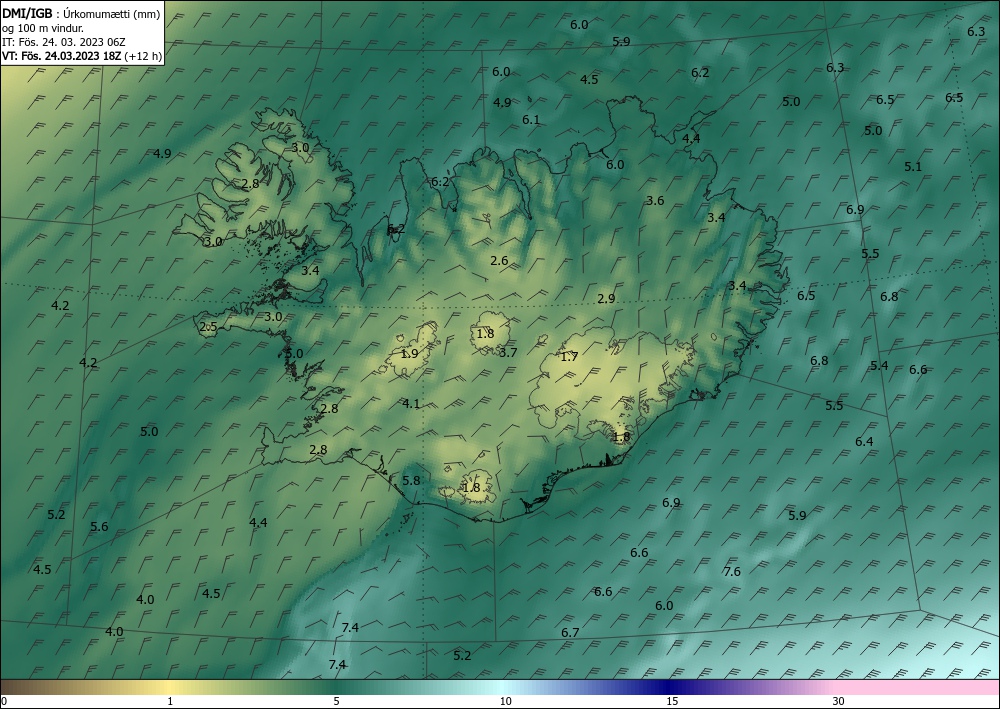Click the 1.7 value on the large glacier
This screenshot has width=1000, height=709.
point(569,356)
